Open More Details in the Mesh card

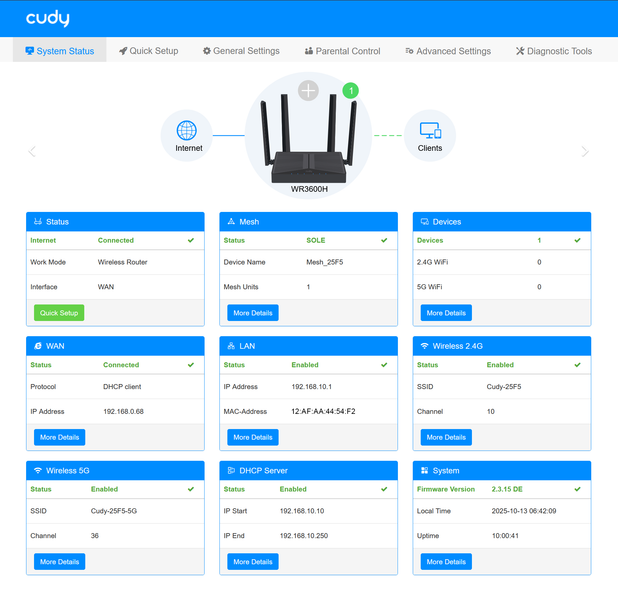pyautogui.click(x=253, y=313)
